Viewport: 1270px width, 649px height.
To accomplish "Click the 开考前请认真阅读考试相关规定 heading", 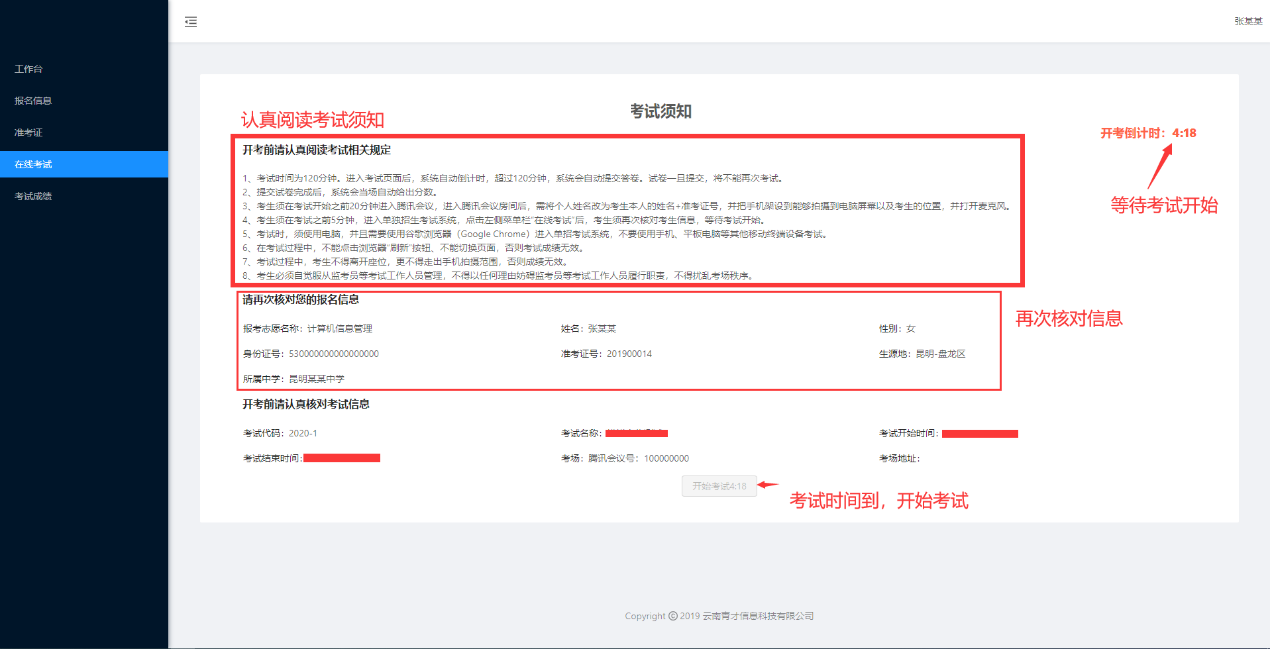I will click(316, 150).
